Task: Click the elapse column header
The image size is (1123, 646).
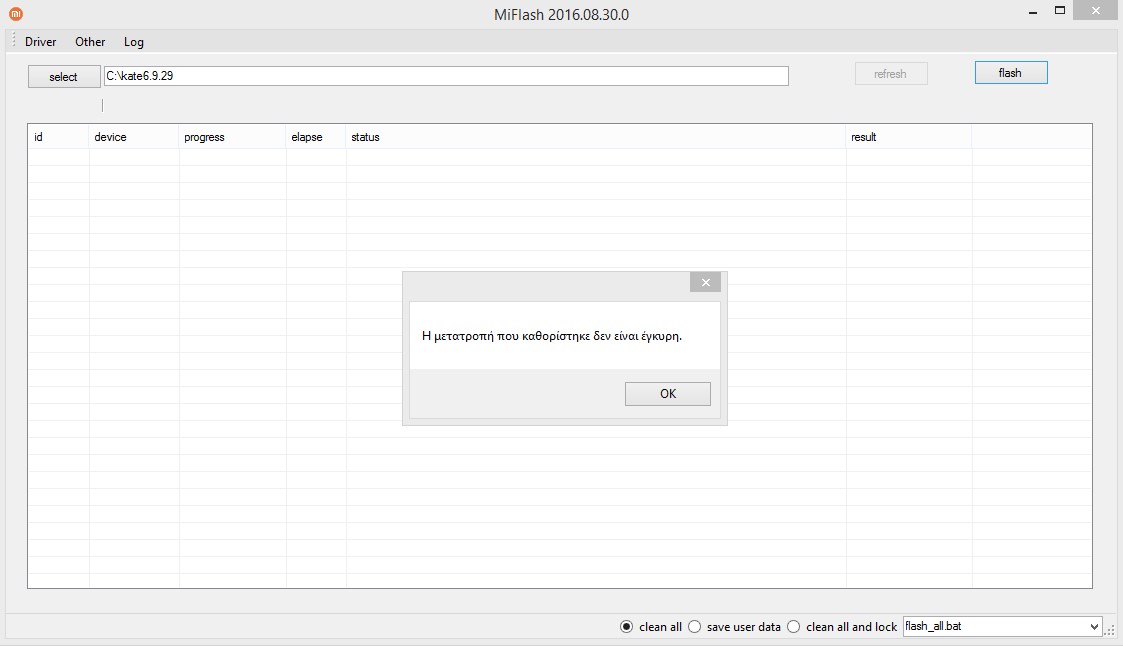Action: (x=316, y=137)
